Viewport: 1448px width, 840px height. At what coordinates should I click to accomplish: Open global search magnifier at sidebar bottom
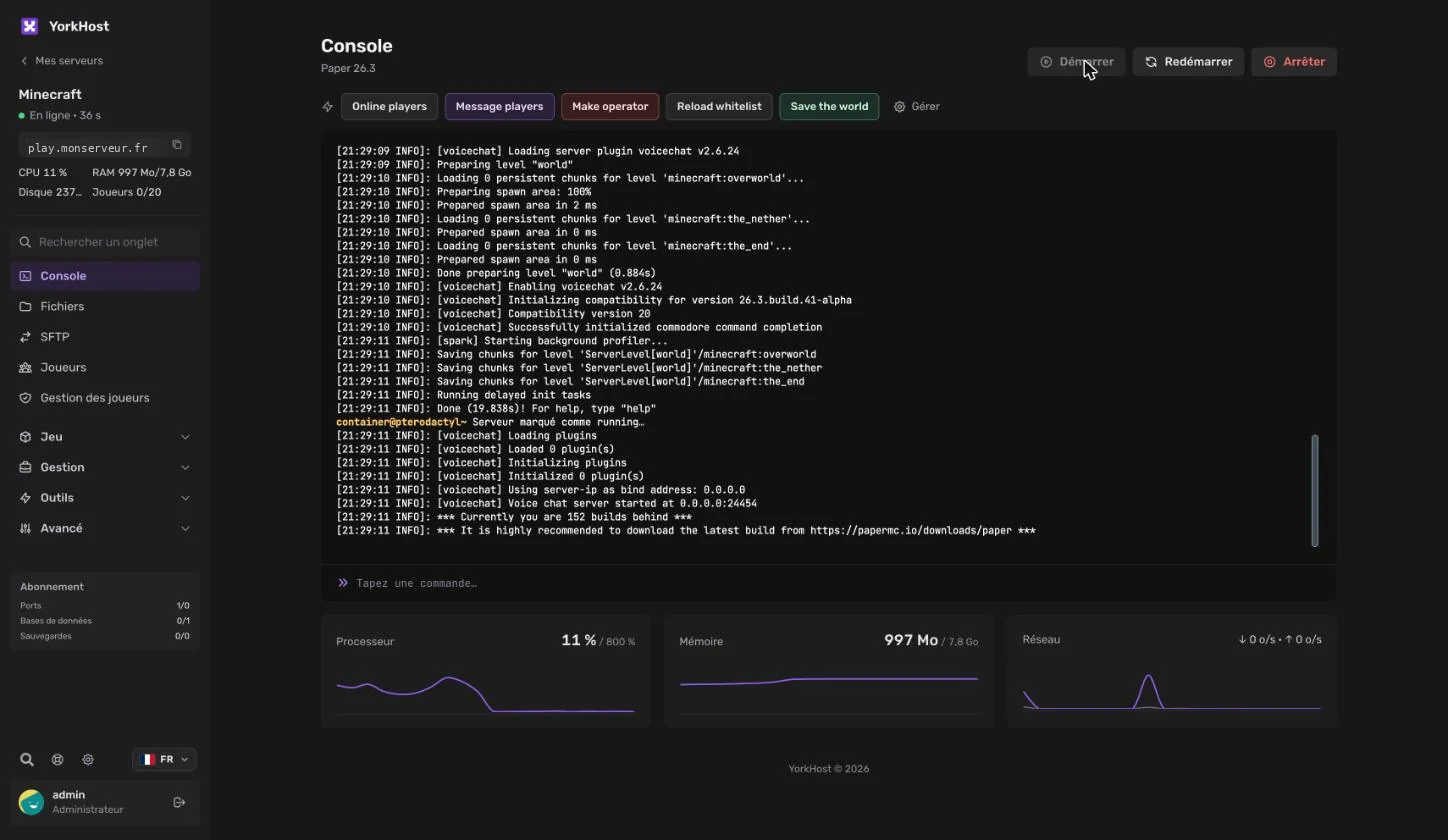[27, 760]
